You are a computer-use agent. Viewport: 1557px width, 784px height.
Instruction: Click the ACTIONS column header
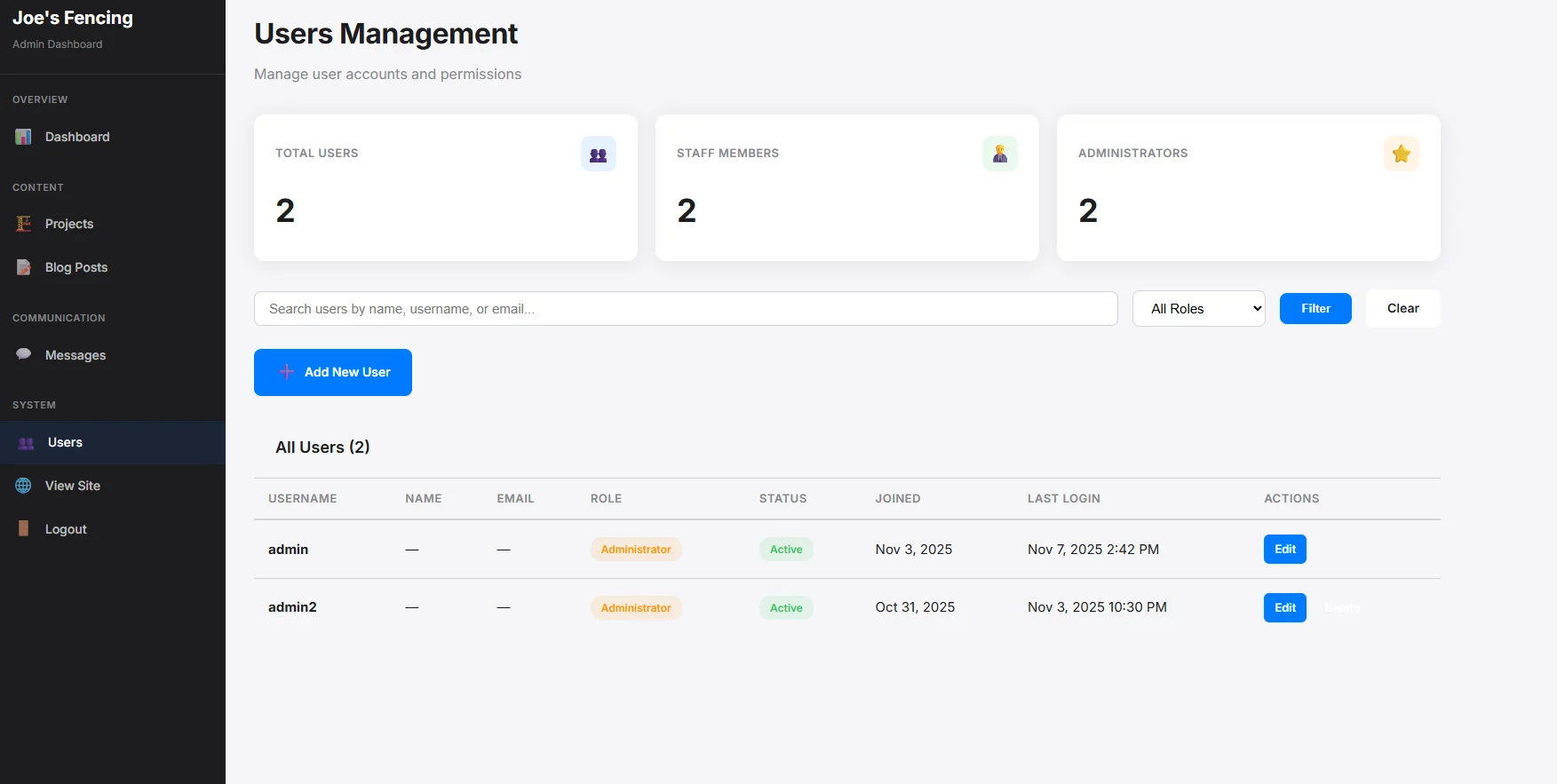(1291, 499)
